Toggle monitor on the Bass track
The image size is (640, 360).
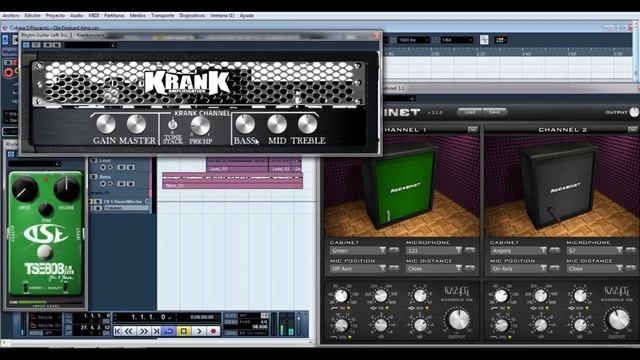[110, 184]
